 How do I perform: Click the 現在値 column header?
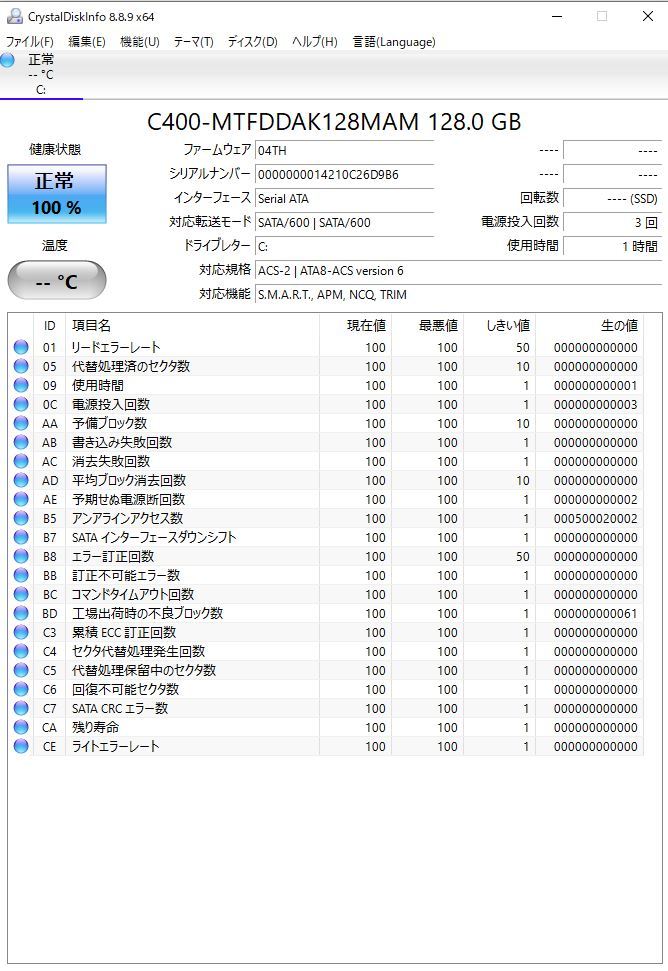(x=355, y=326)
